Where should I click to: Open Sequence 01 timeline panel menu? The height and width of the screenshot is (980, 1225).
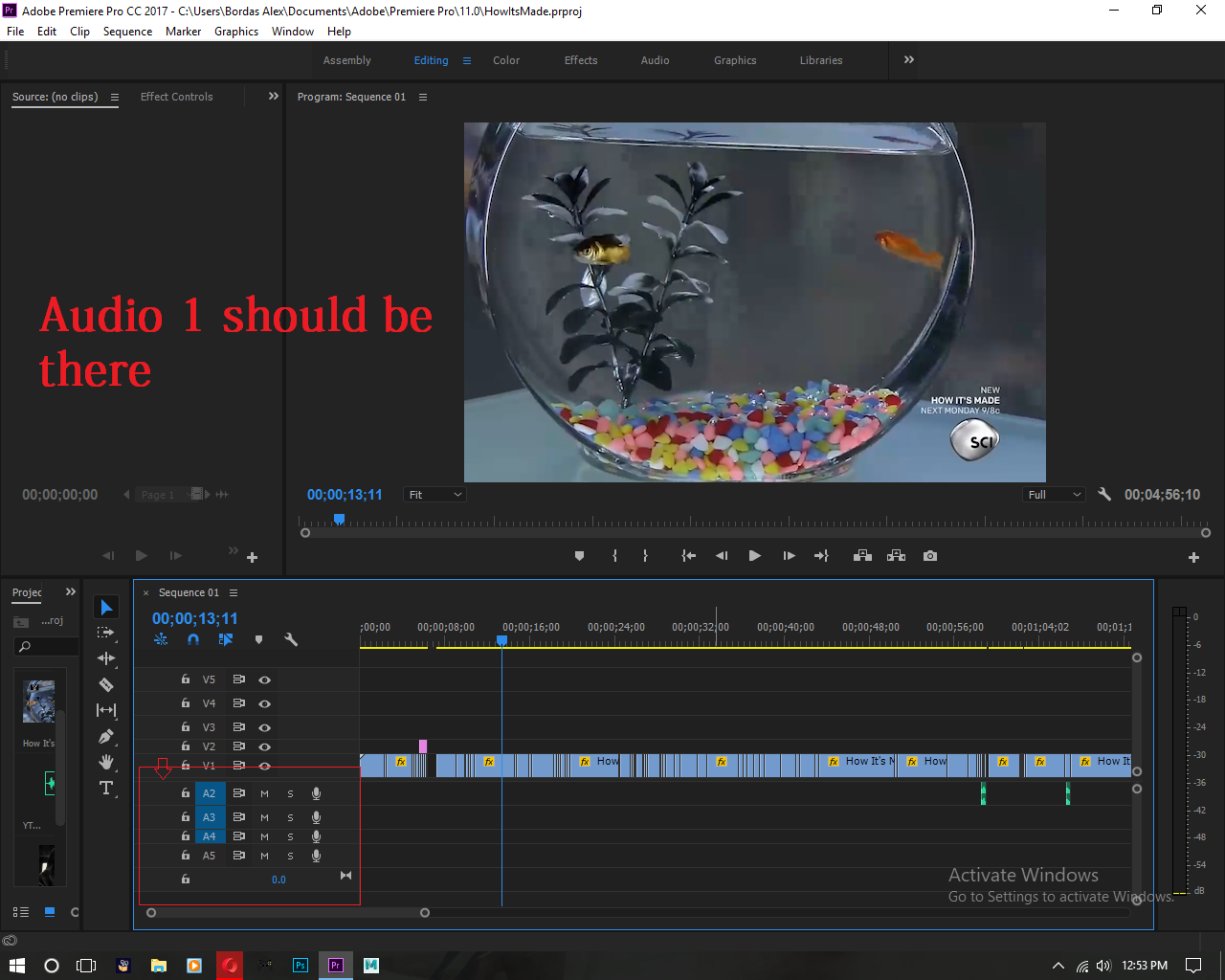234,592
